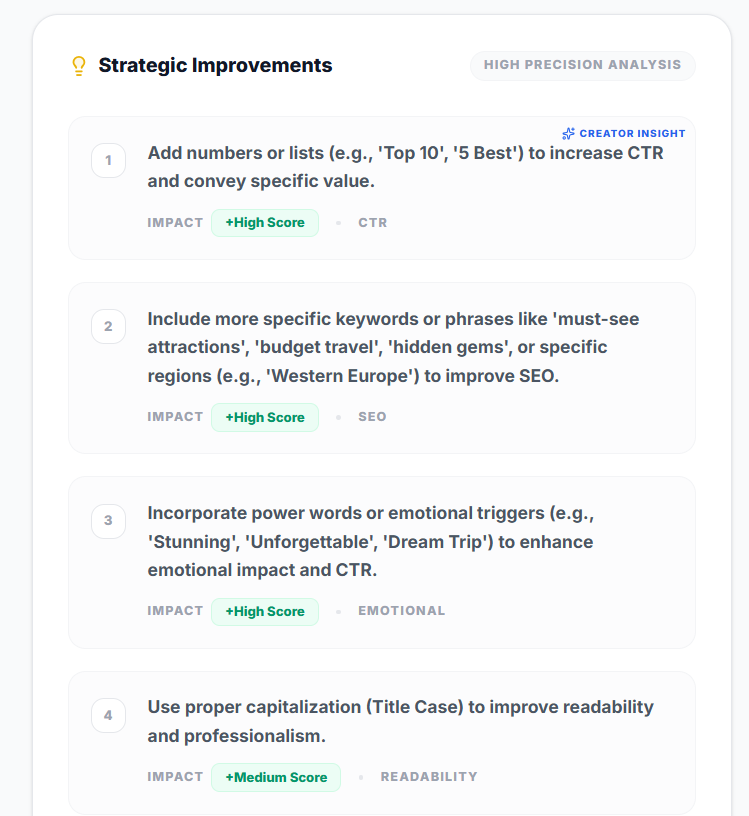
Task: Select the number 3 badge icon
Action: point(108,521)
